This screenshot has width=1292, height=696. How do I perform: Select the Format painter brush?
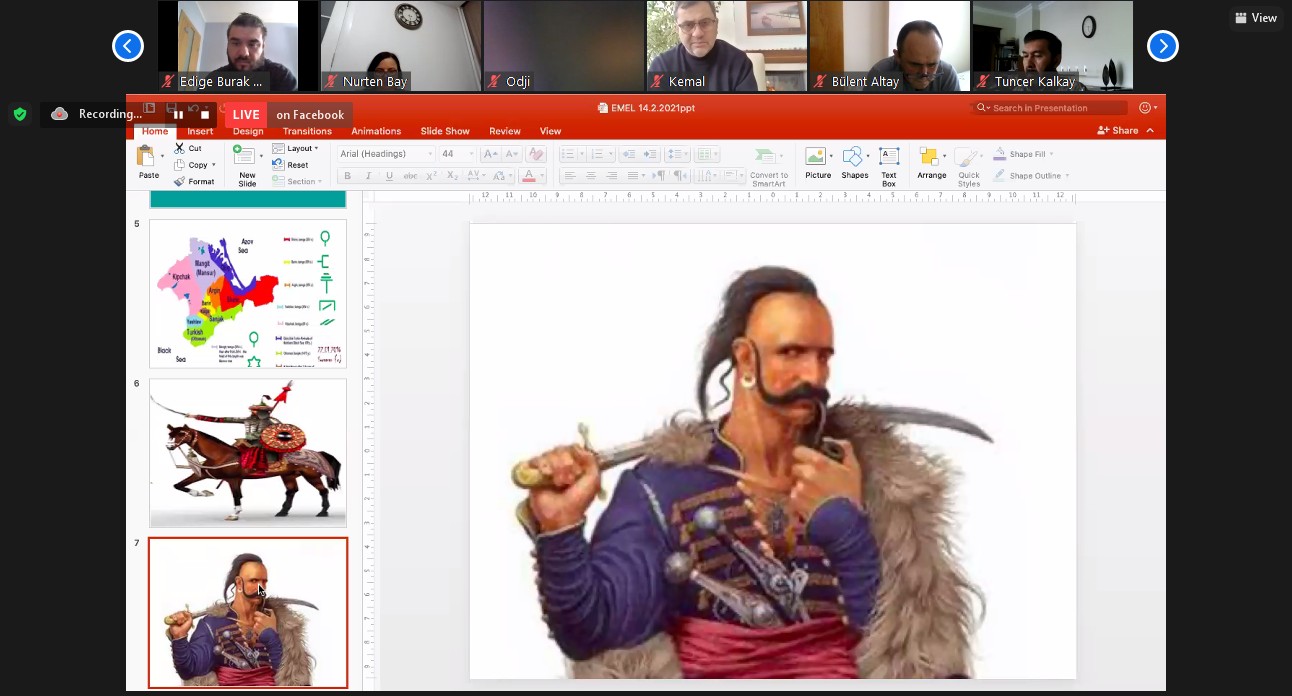[180, 181]
